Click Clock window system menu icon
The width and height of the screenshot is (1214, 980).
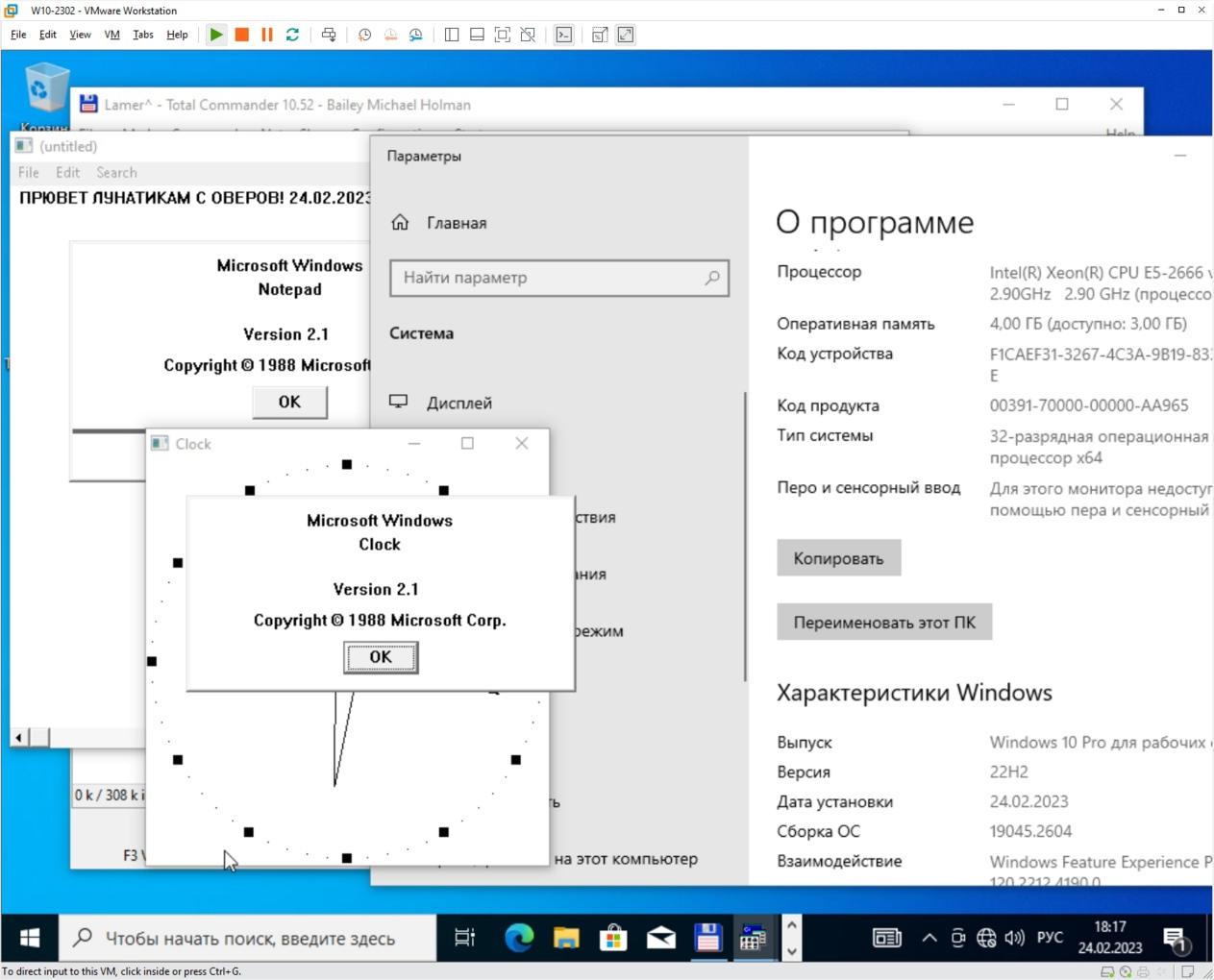tap(160, 443)
